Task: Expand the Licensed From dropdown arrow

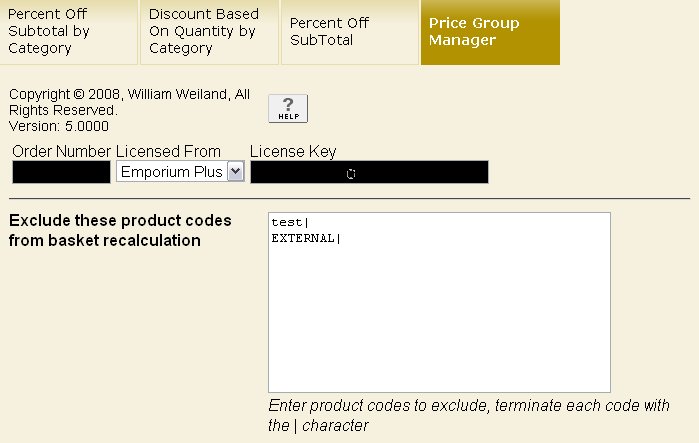Action: [236, 172]
